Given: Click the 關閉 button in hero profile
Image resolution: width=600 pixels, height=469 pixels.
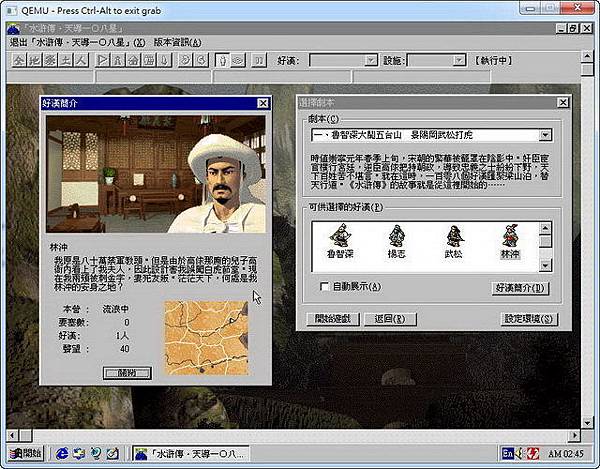Looking at the screenshot, I should pos(127,373).
